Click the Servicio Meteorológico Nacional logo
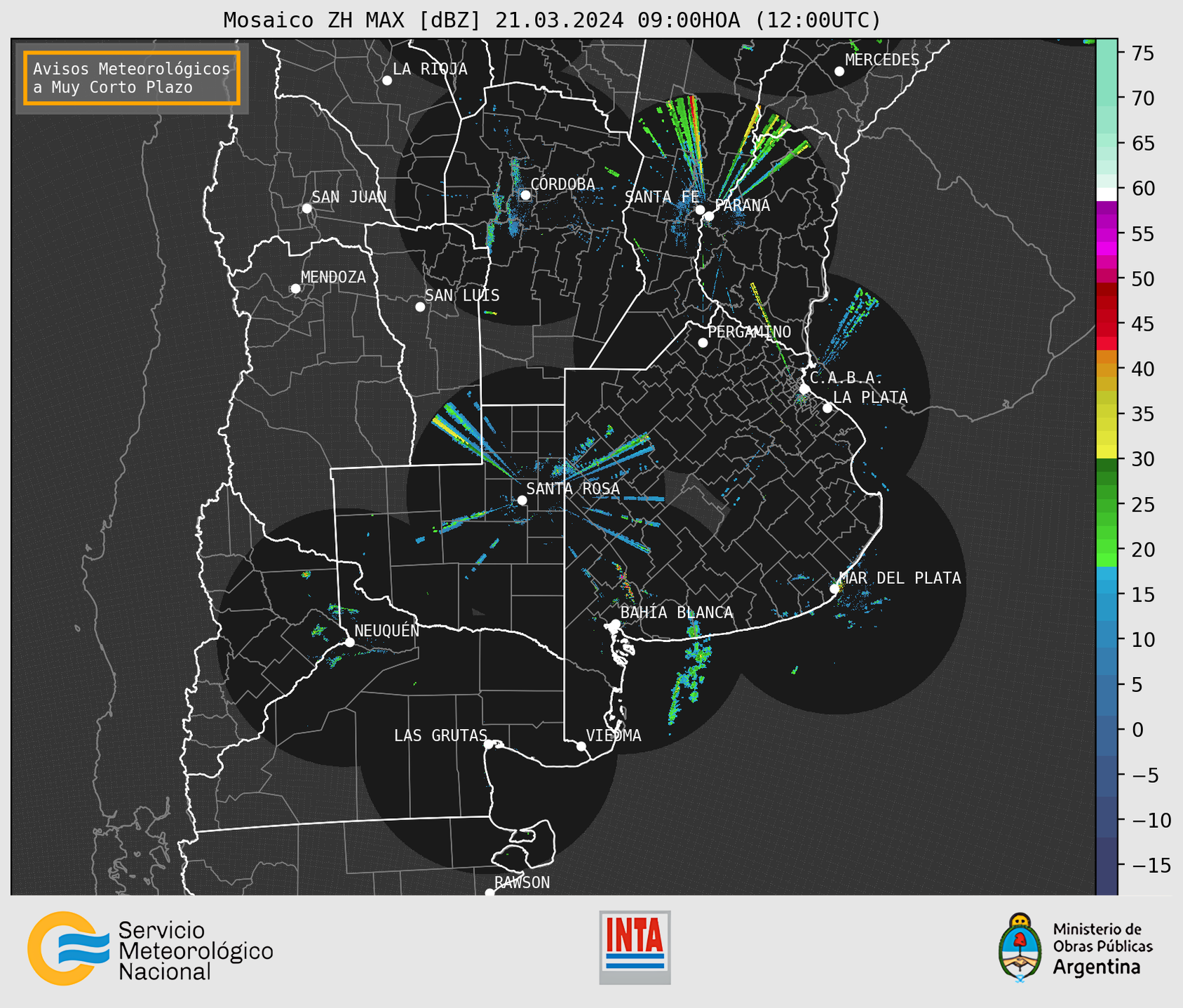Image resolution: width=1183 pixels, height=1008 pixels. (151, 948)
